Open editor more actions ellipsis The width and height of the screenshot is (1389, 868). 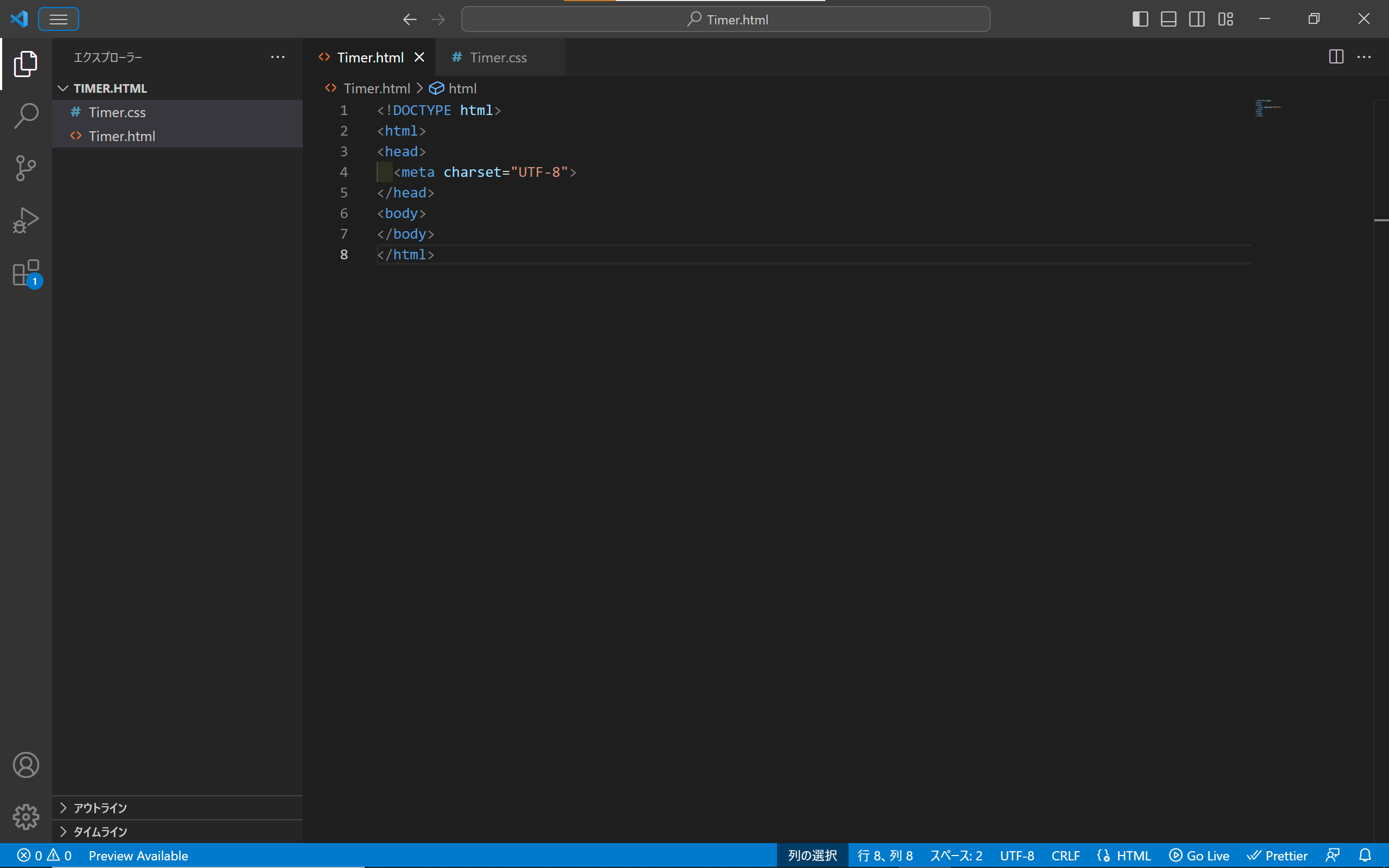[x=1365, y=57]
